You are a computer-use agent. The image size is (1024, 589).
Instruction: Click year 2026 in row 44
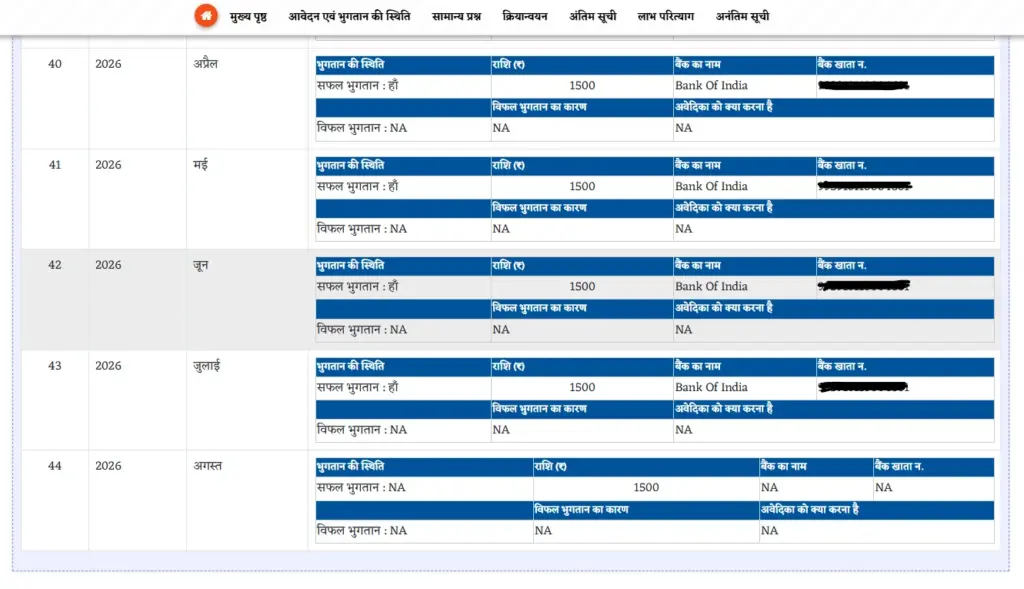point(108,466)
